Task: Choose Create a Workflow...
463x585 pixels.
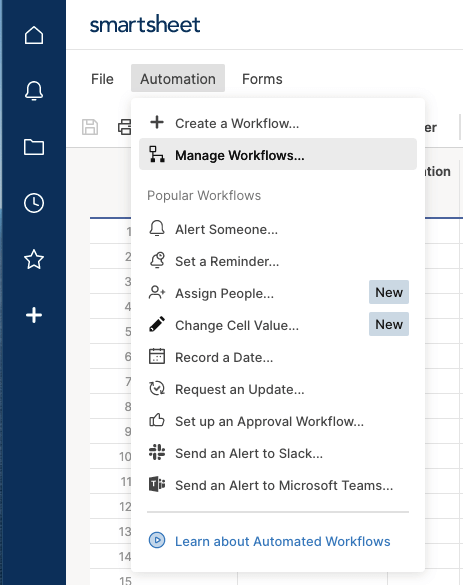Action: click(278, 123)
